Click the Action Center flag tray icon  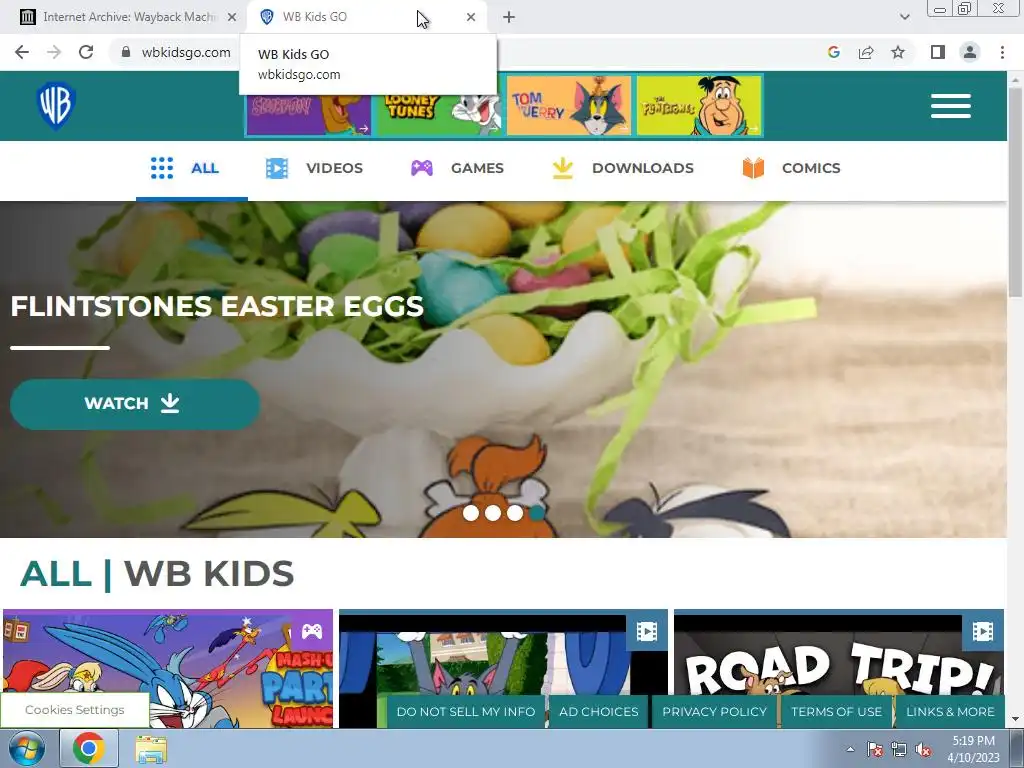click(875, 749)
